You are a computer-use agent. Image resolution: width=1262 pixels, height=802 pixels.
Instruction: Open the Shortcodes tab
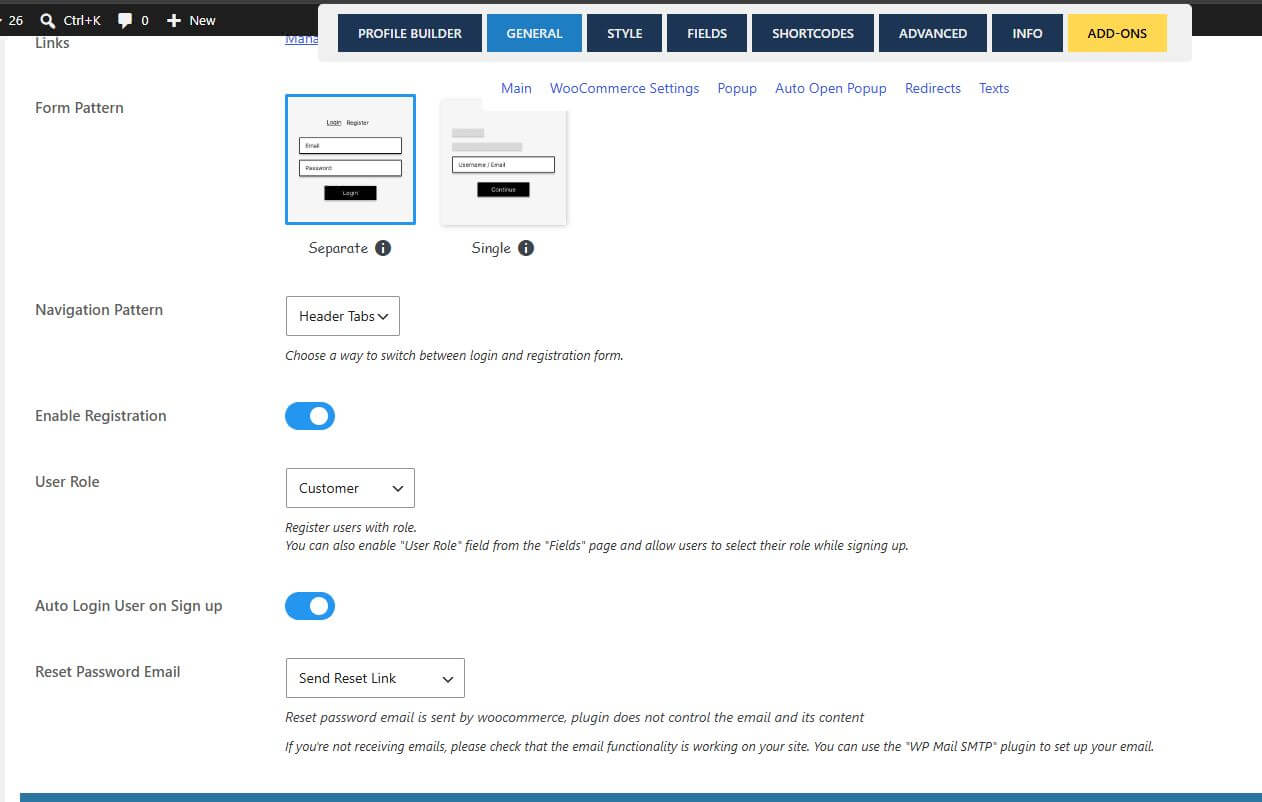coord(813,33)
